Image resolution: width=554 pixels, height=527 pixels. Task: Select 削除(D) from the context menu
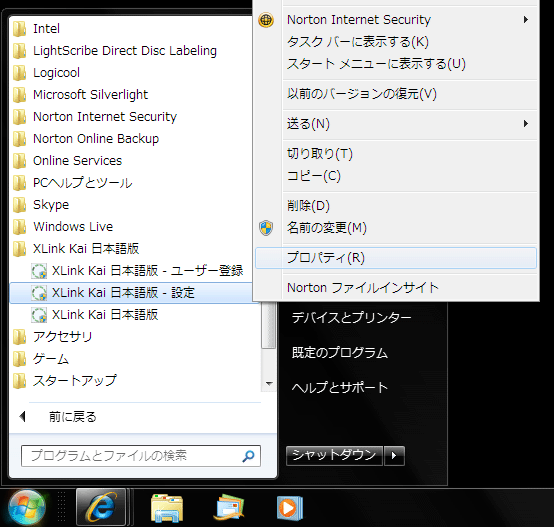[x=396, y=206]
